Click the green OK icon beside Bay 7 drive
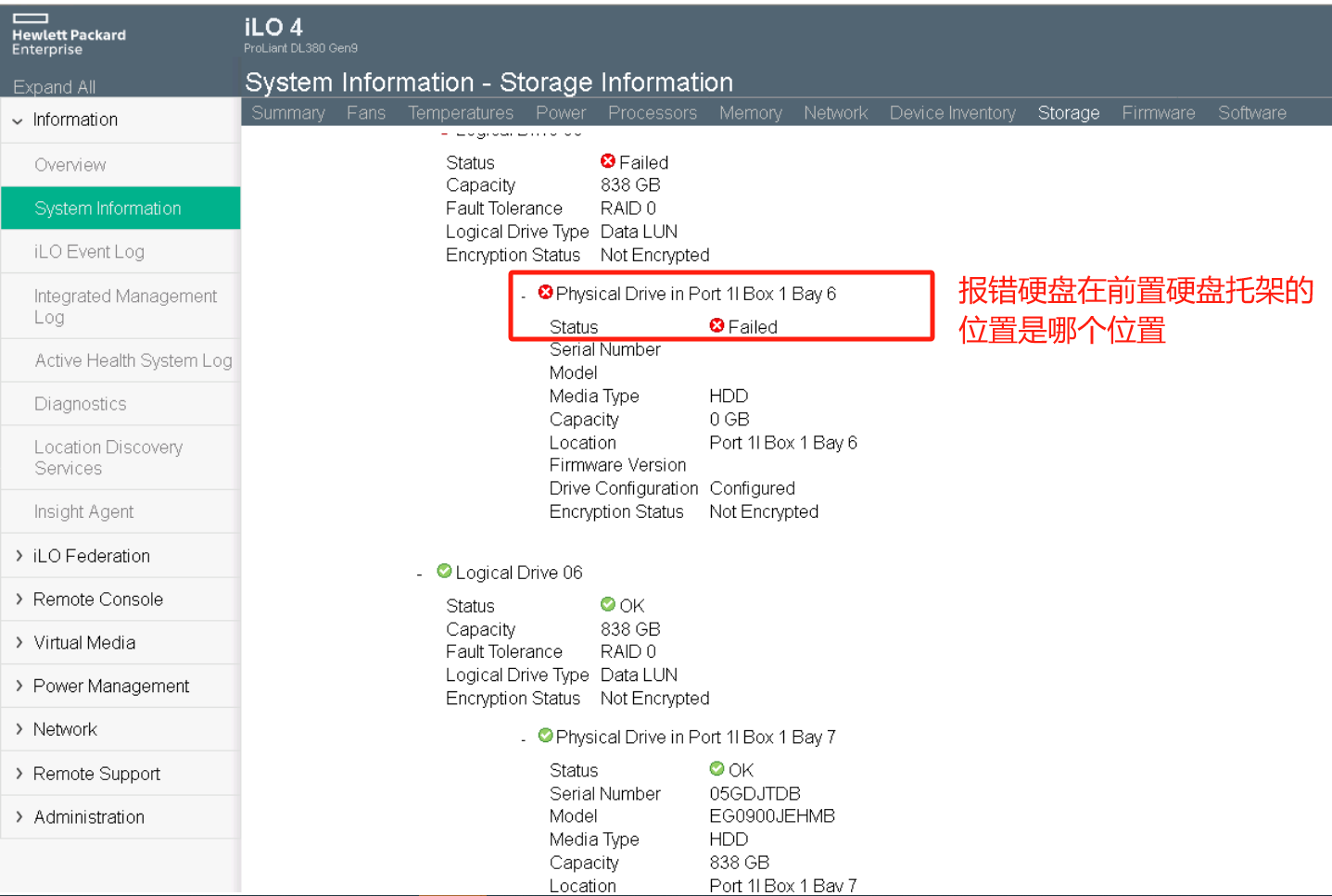 [546, 736]
